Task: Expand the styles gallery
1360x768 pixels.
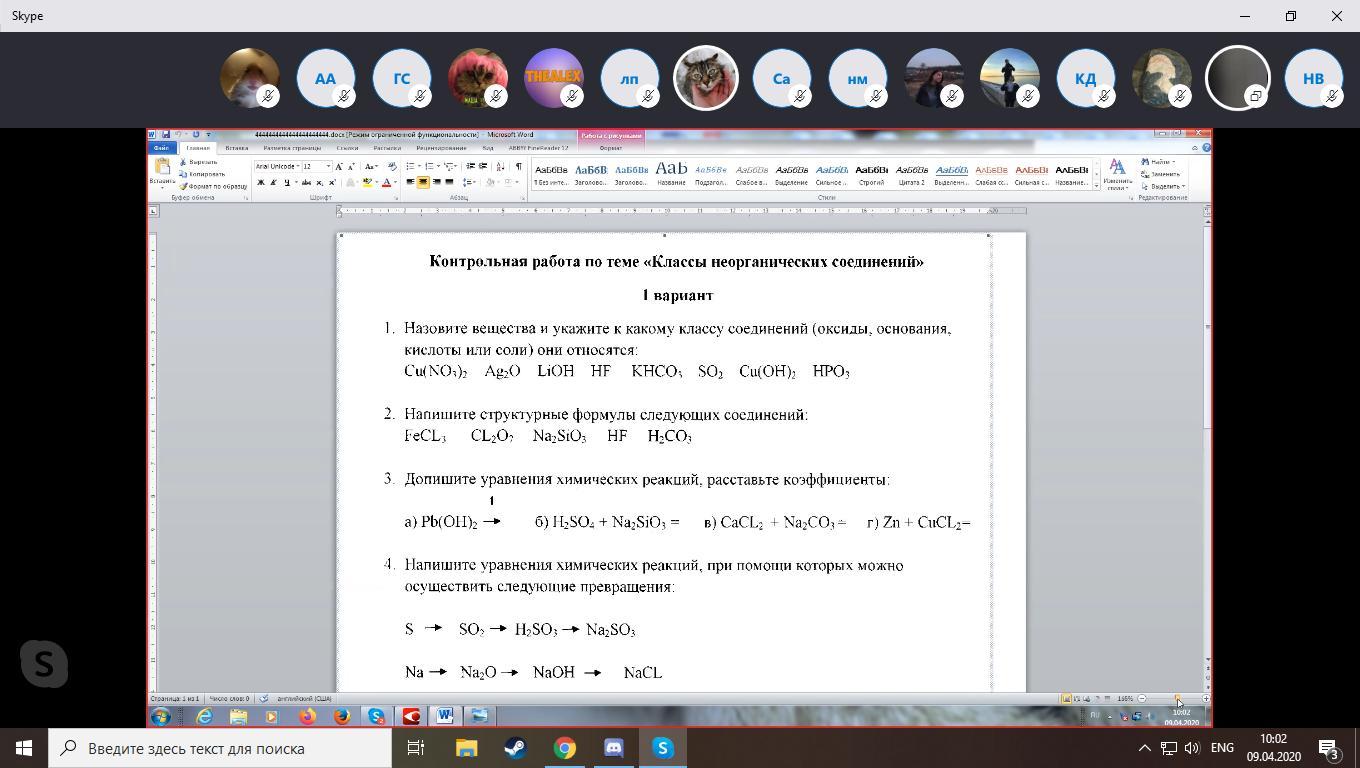Action: (1097, 186)
